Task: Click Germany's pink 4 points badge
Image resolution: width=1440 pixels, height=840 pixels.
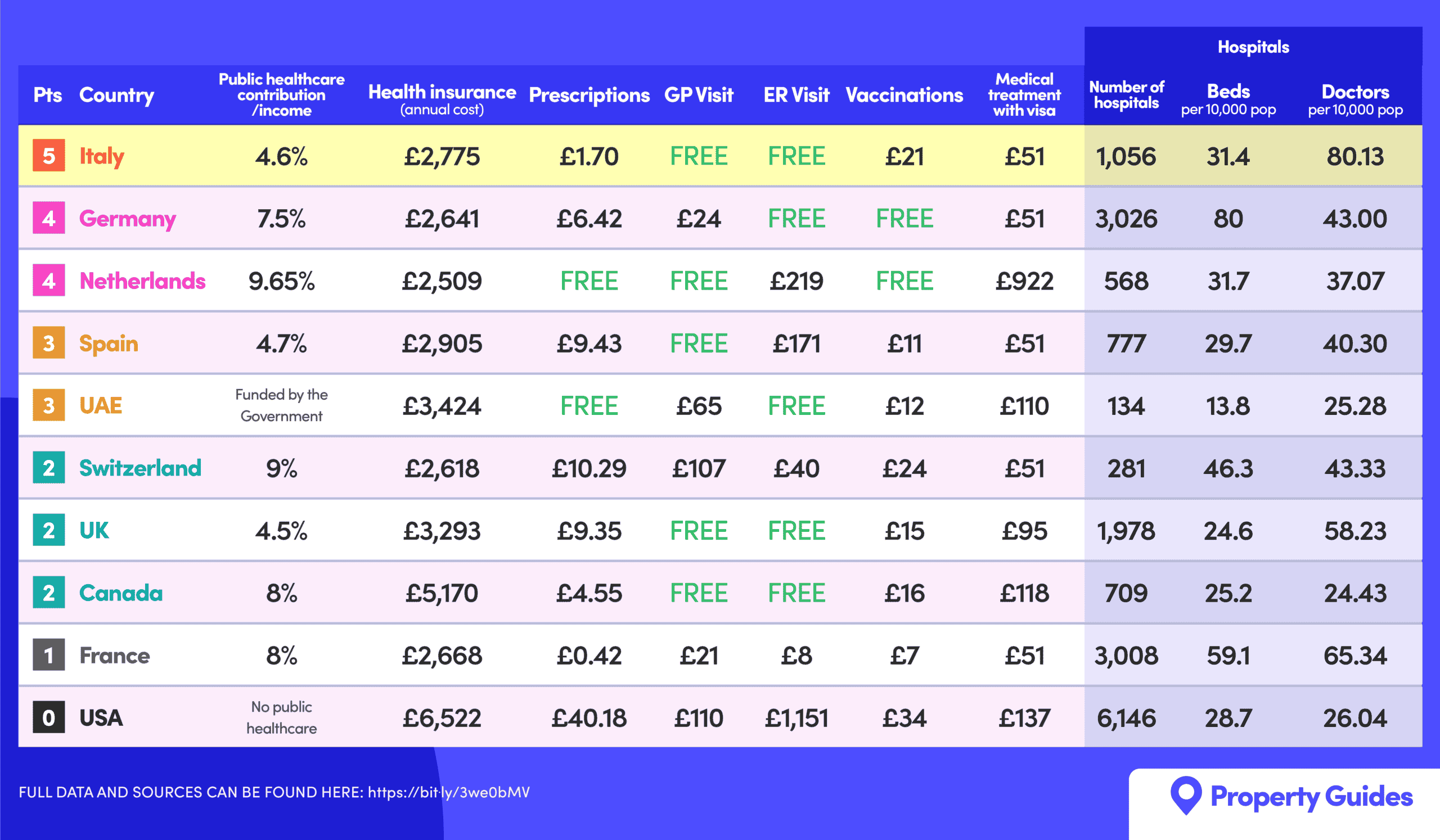Action: pyautogui.click(x=48, y=218)
